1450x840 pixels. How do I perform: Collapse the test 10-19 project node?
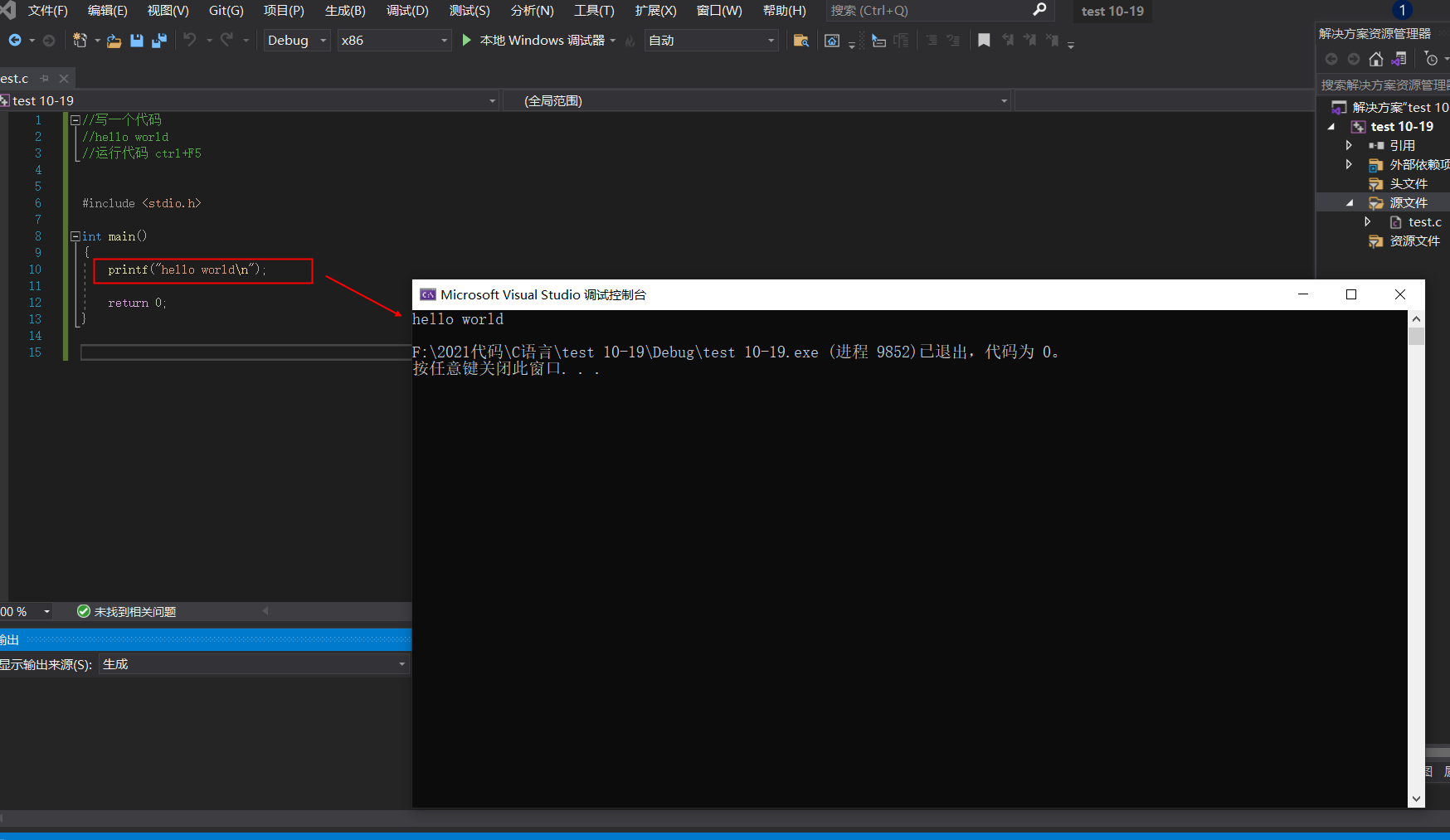pyautogui.click(x=1331, y=127)
